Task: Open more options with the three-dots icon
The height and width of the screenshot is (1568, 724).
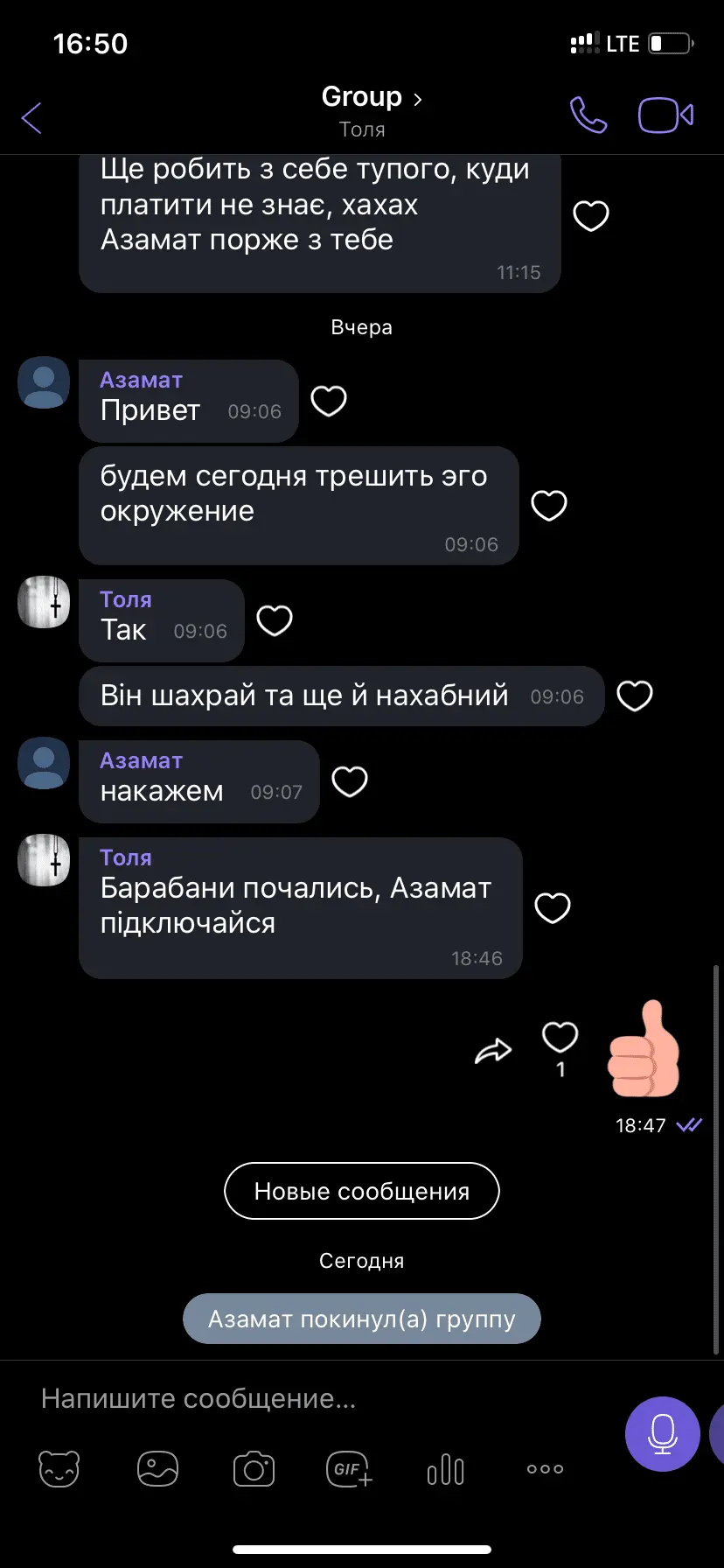Action: pyautogui.click(x=545, y=1469)
